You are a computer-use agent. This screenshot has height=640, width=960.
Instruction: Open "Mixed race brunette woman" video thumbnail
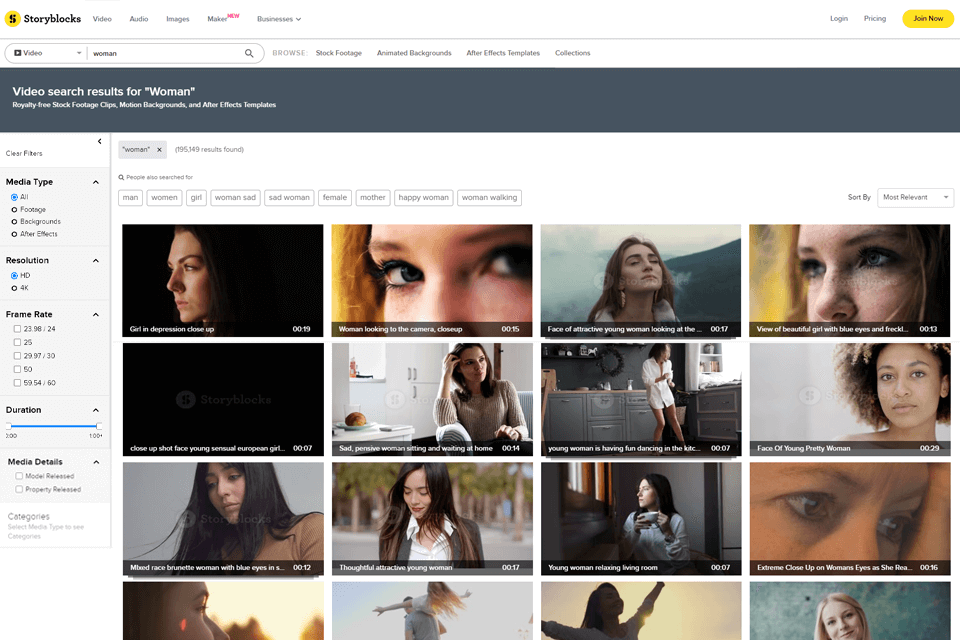click(223, 519)
